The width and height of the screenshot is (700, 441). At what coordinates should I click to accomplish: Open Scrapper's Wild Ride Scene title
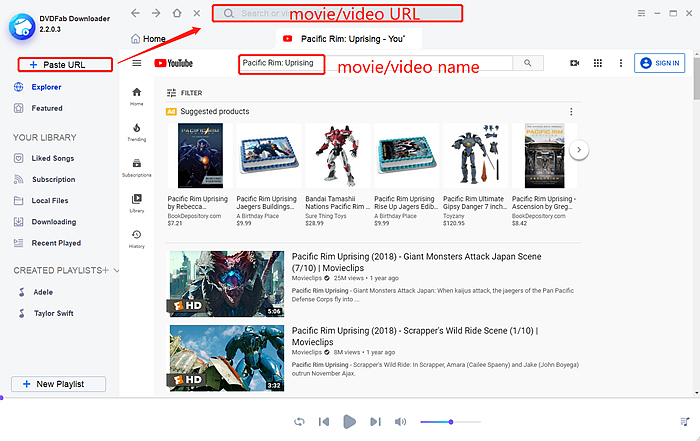click(x=415, y=336)
